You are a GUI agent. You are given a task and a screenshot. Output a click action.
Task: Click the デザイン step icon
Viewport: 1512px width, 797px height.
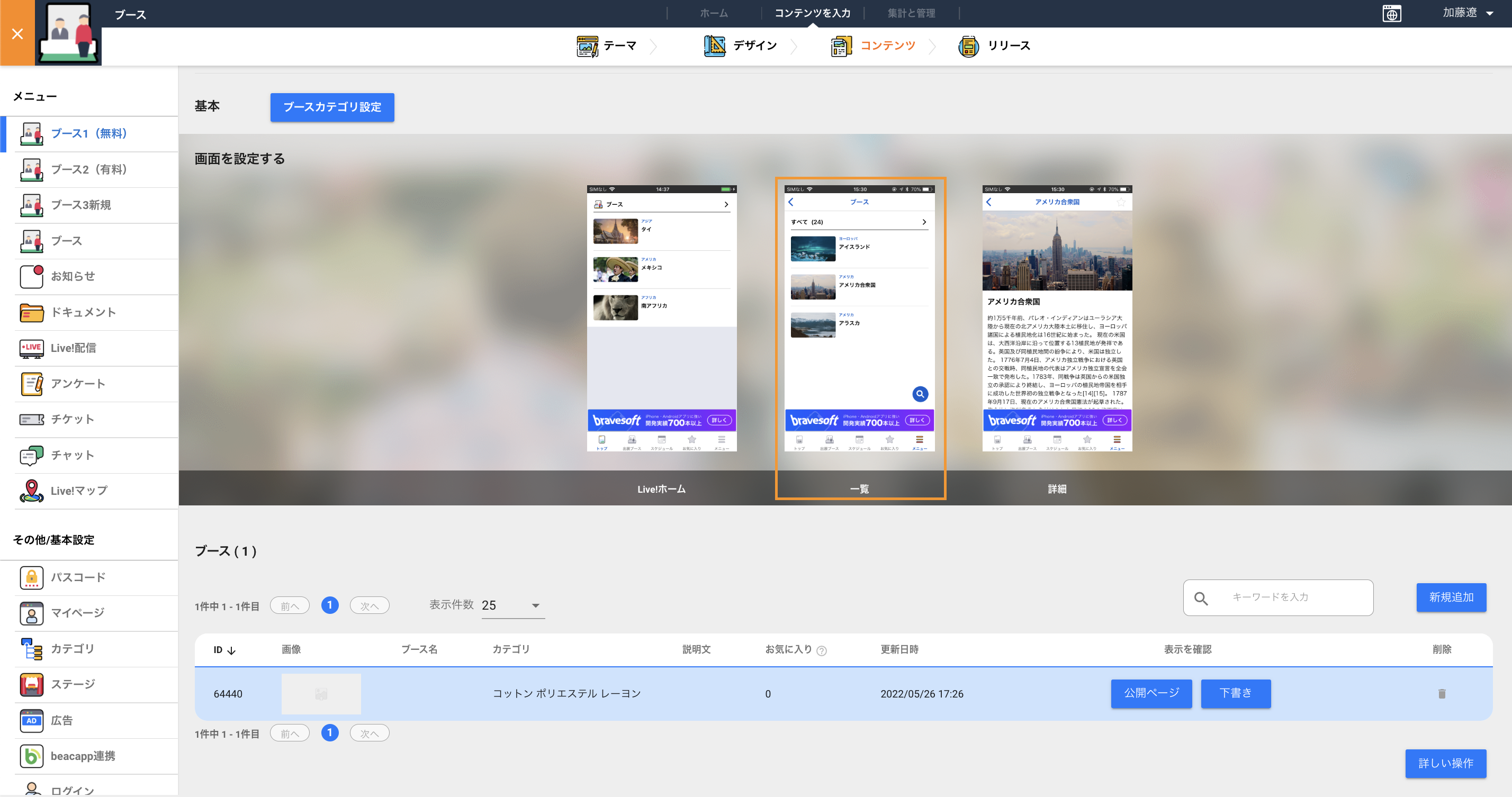pos(714,46)
